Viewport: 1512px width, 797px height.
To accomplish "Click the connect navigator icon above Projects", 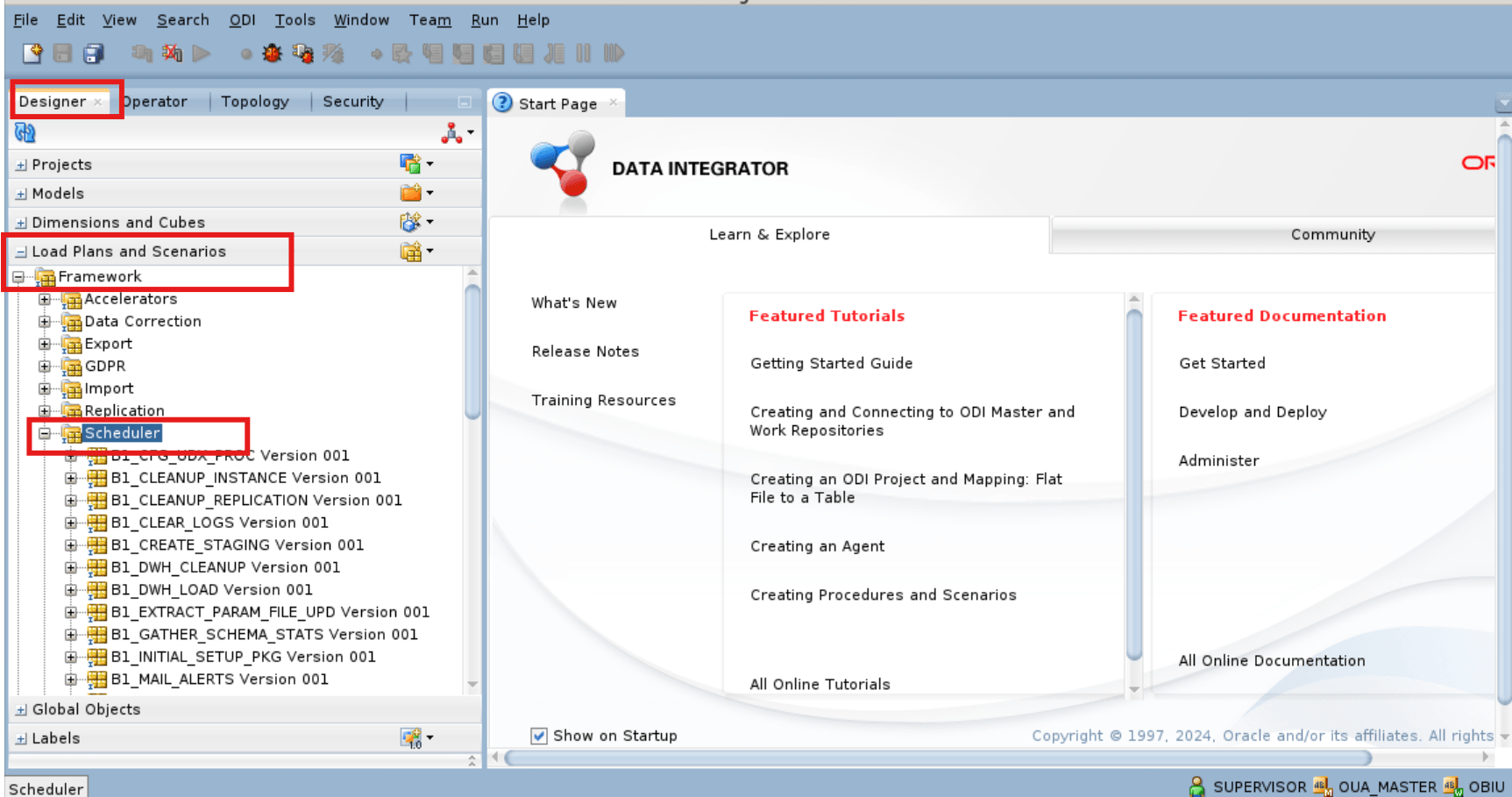I will pos(452,132).
